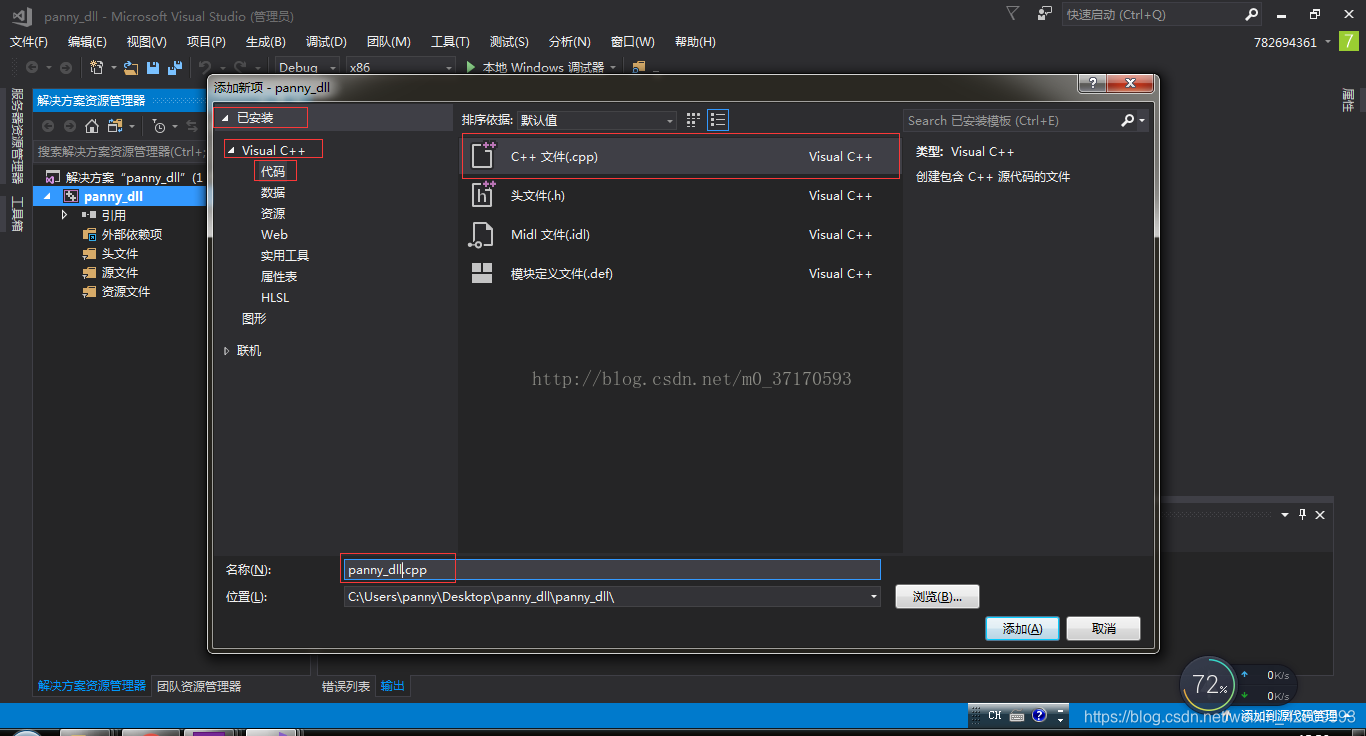Open the x86 platform dropdown
1366x736 pixels.
pos(400,67)
